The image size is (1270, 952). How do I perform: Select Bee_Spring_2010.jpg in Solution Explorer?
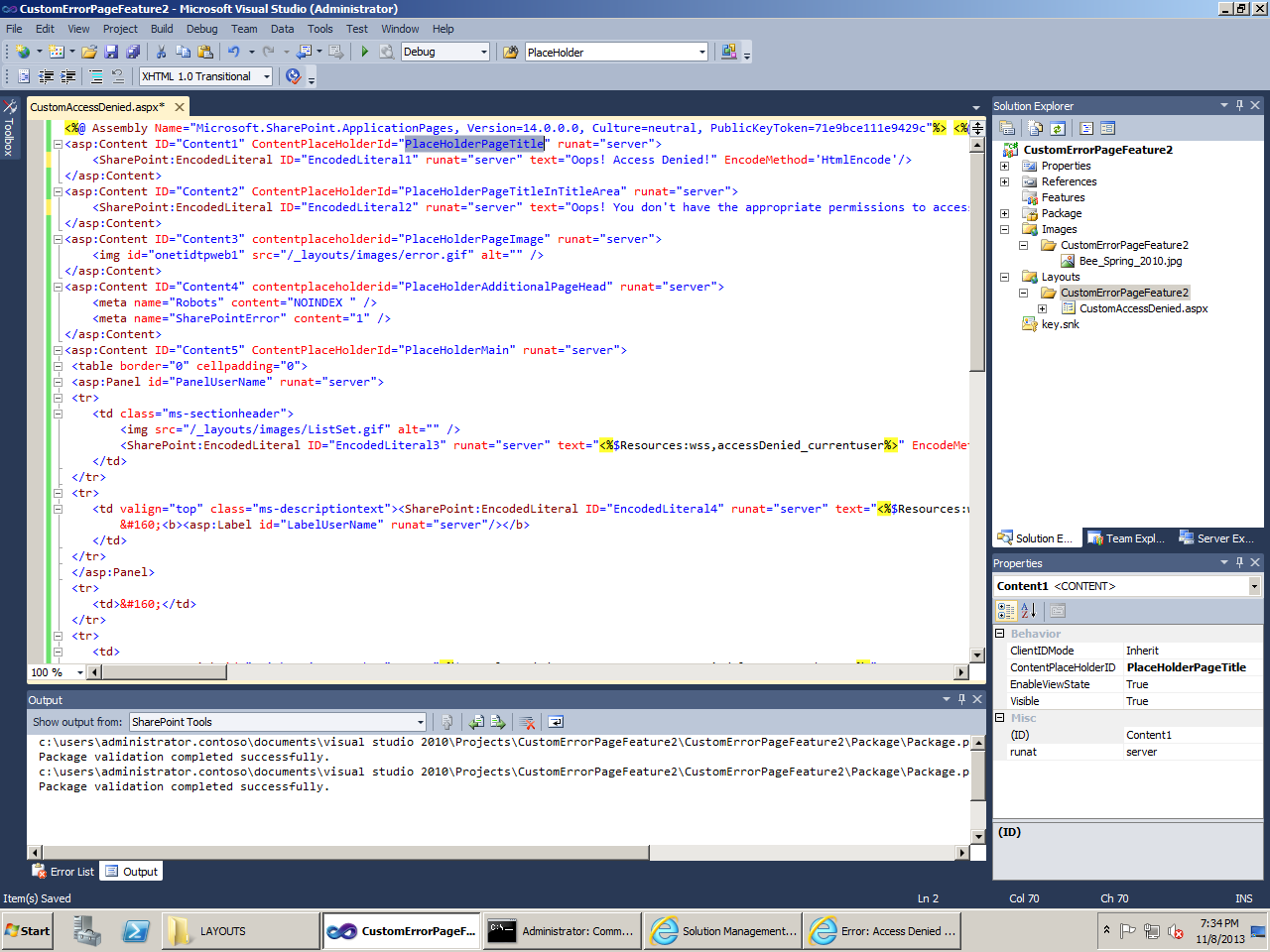click(1130, 261)
